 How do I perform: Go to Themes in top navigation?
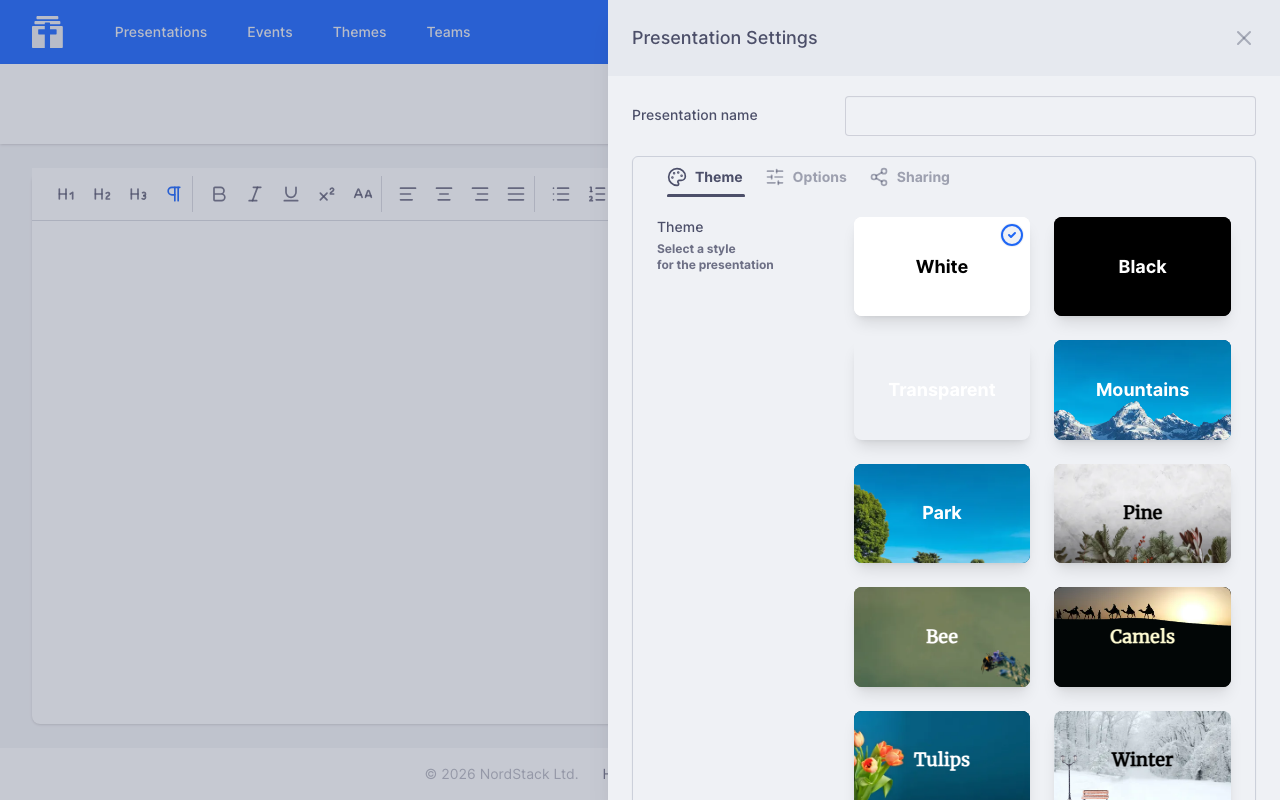360,32
